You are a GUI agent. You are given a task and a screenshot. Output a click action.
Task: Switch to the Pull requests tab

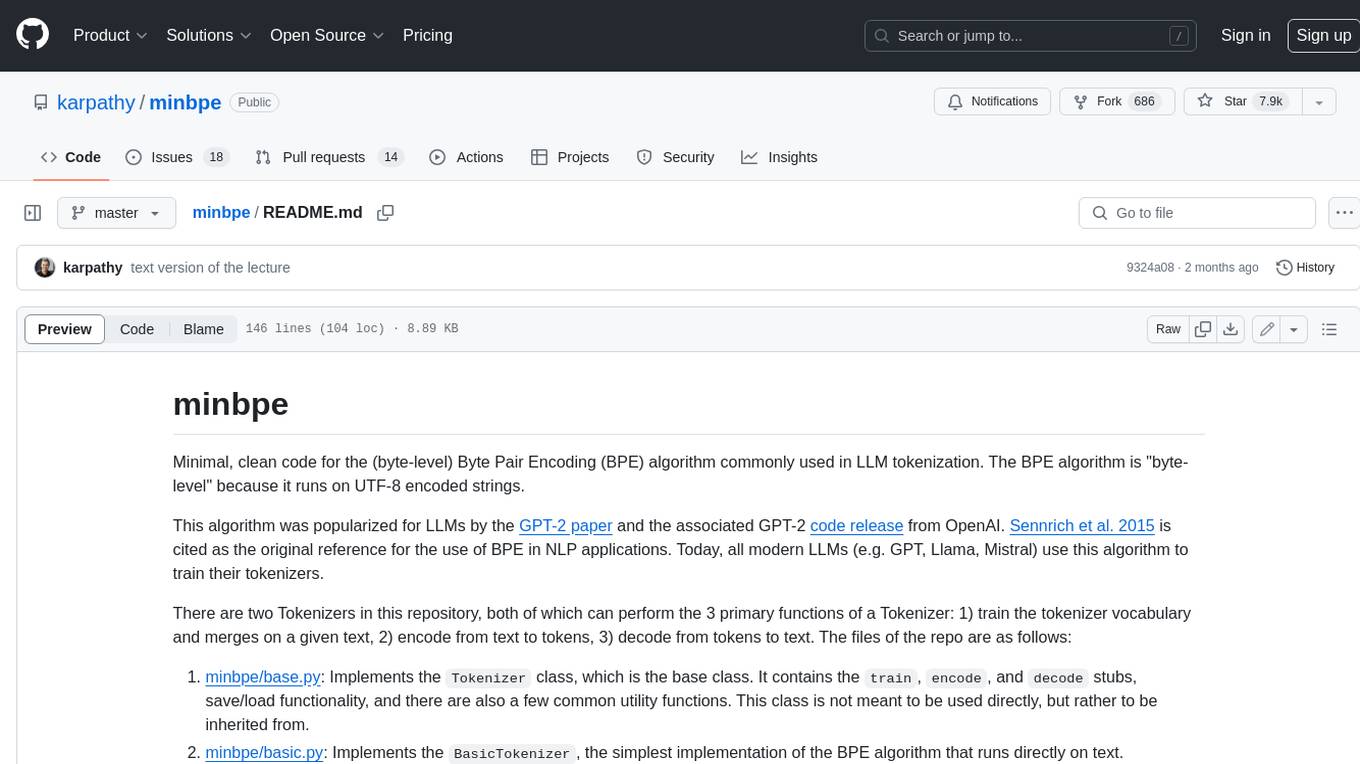[328, 157]
